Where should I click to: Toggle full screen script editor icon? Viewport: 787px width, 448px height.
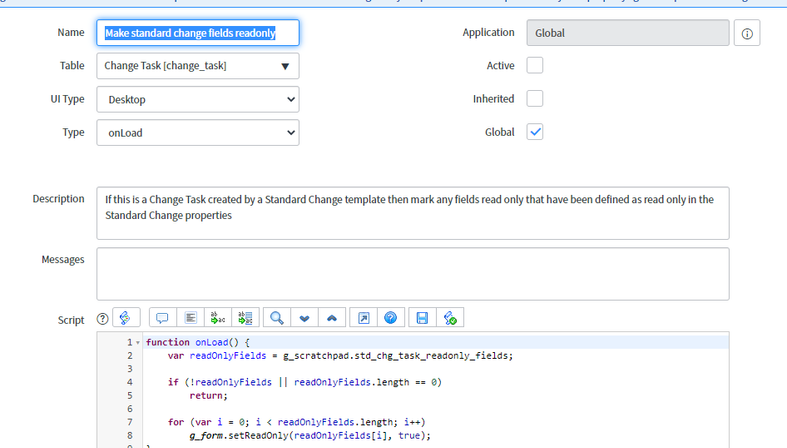(x=363, y=318)
